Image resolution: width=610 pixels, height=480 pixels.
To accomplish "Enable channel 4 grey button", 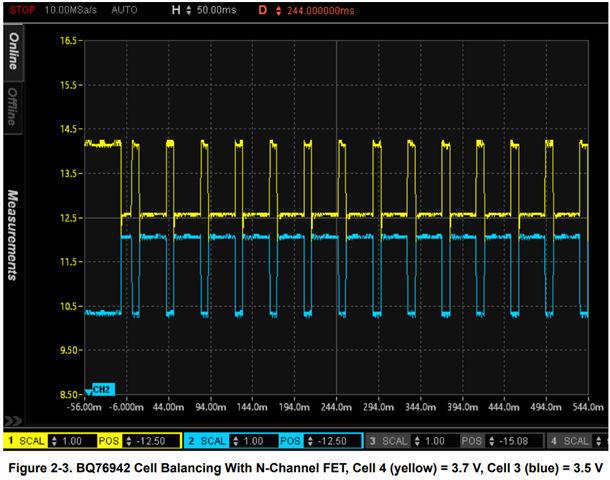I will pyautogui.click(x=554, y=441).
